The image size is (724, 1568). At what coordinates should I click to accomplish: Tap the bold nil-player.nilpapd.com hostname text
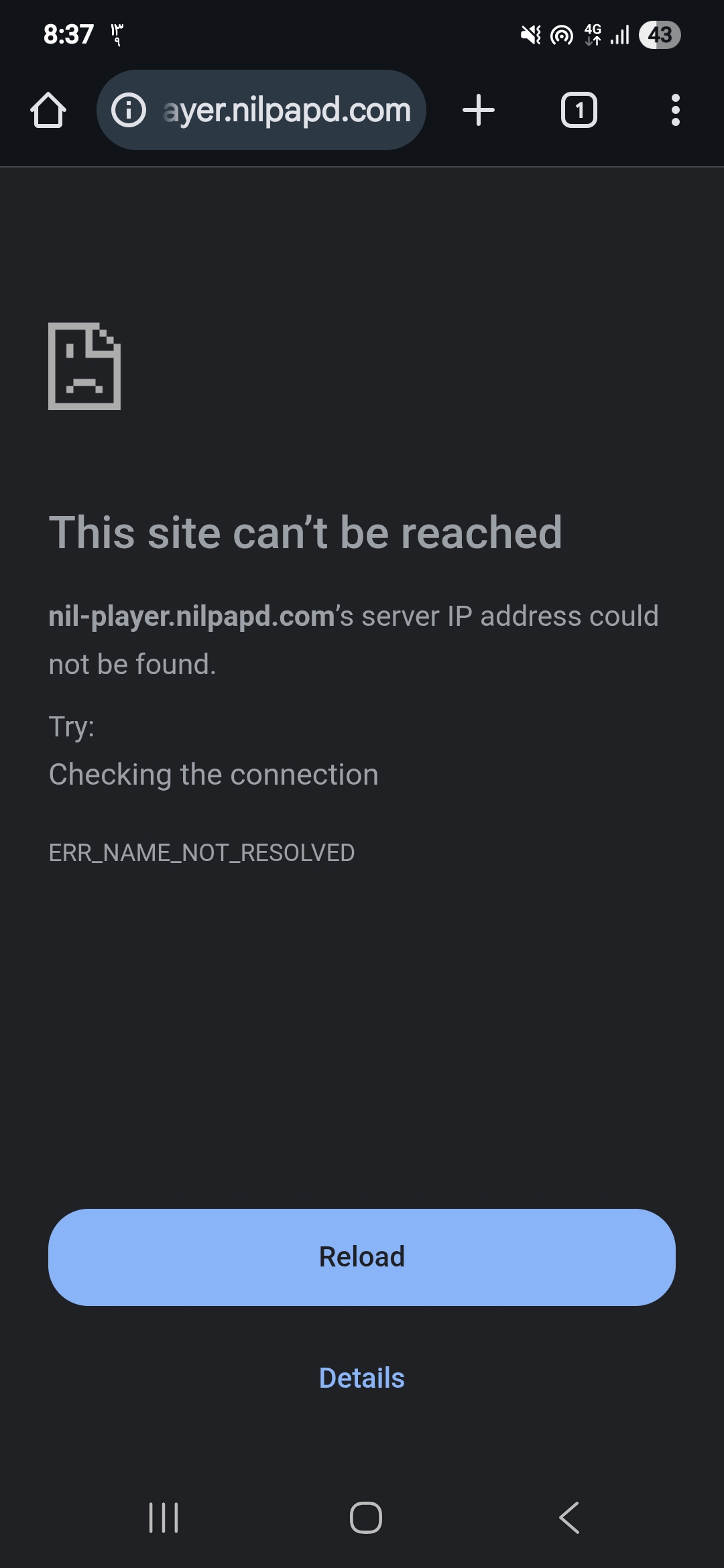[192, 616]
